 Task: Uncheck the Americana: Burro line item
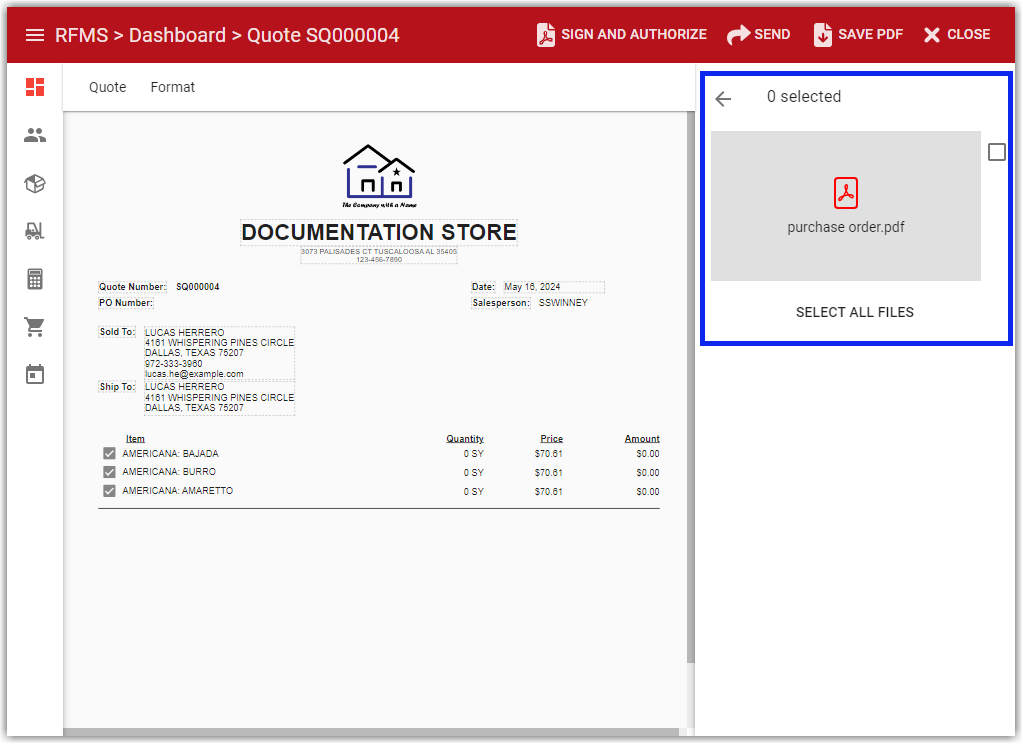[x=109, y=472]
